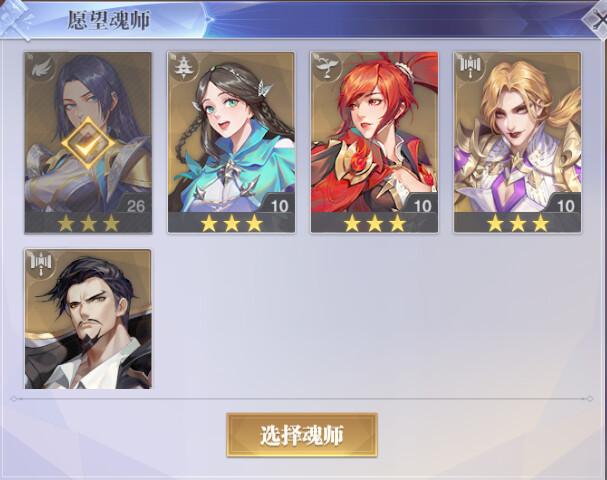Click three-star rating under blonde character
This screenshot has width=607, height=480.
tap(518, 223)
